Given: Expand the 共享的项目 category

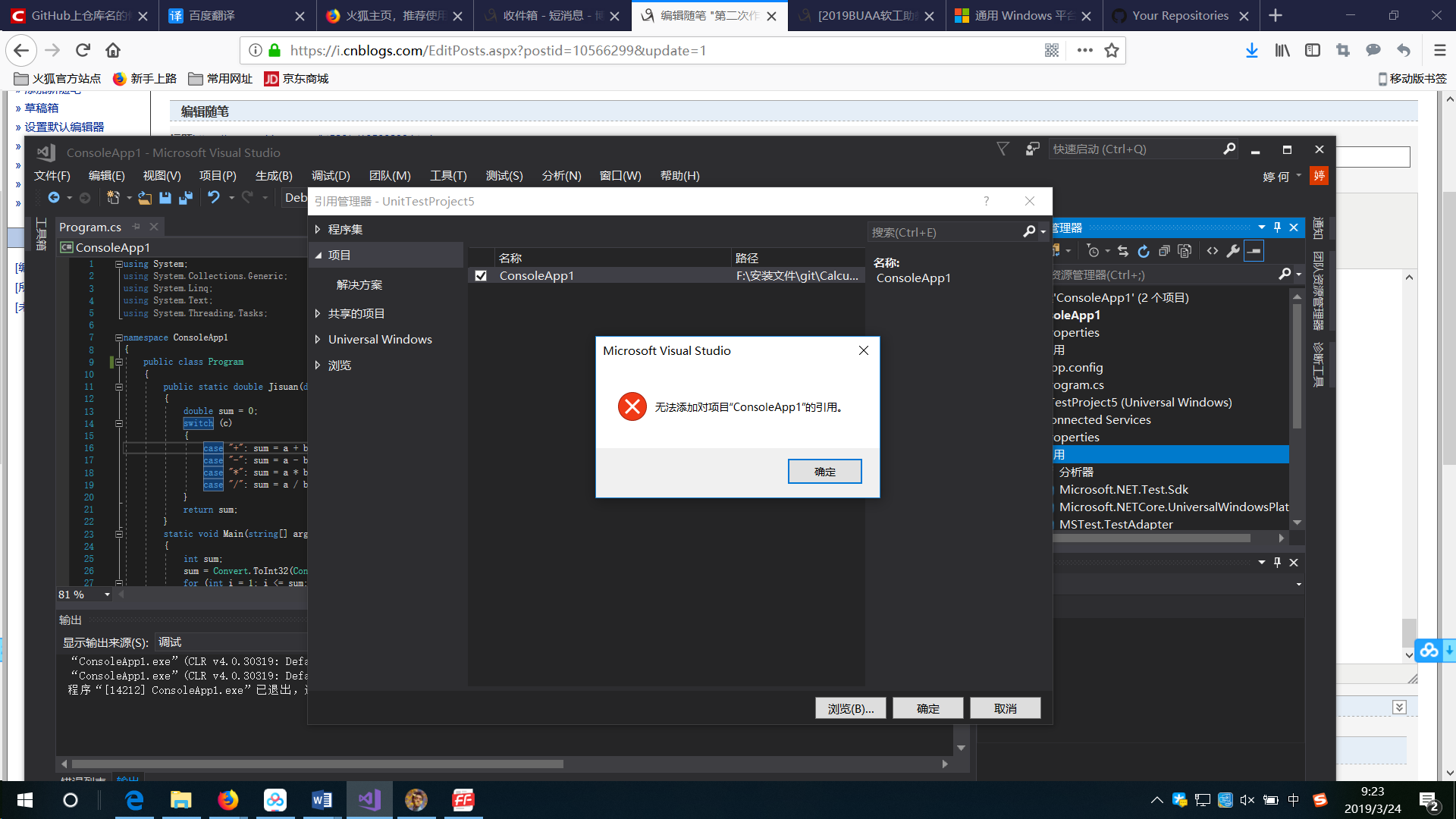Looking at the screenshot, I should tap(318, 314).
